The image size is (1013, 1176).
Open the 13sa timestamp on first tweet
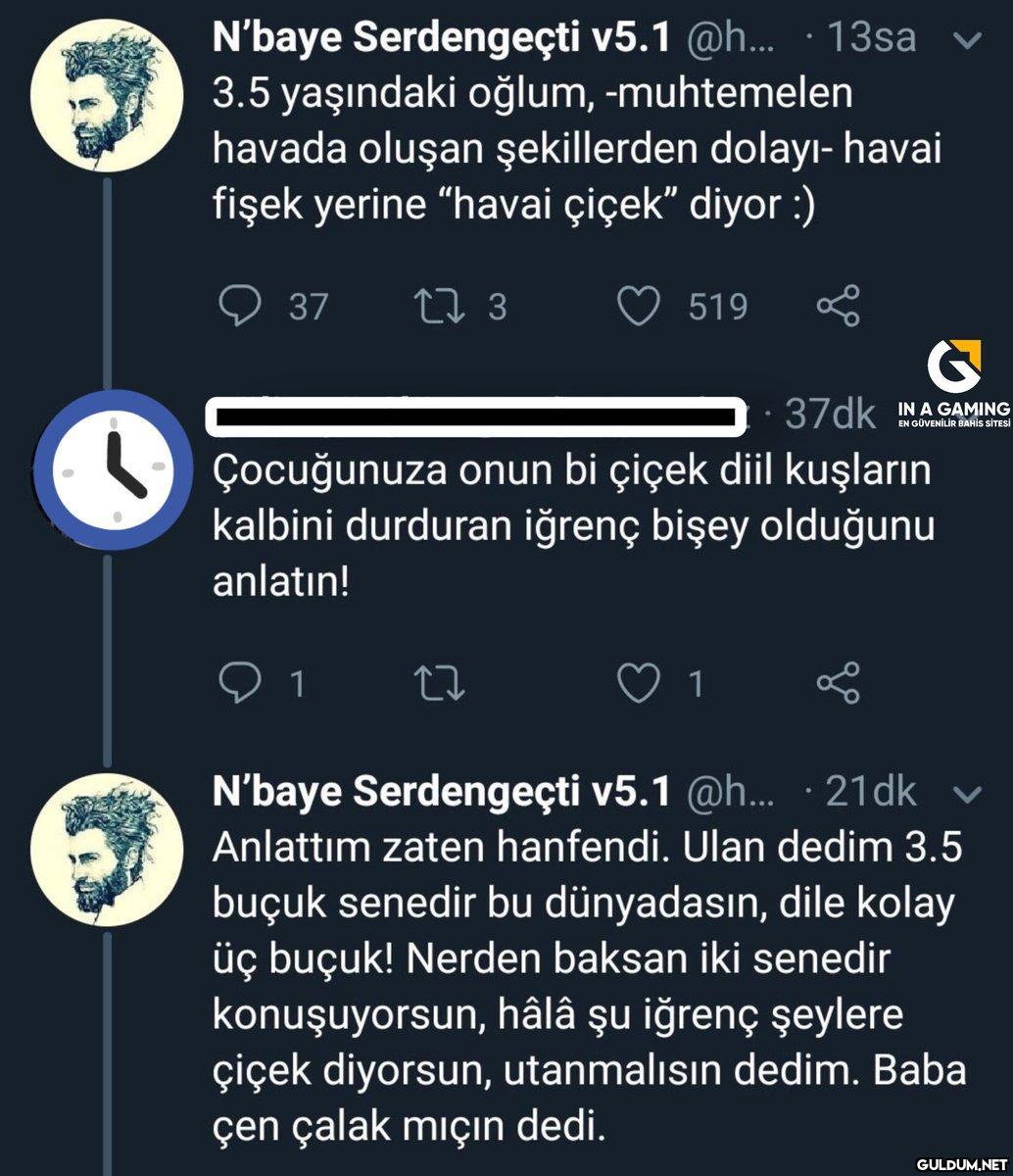(x=871, y=39)
